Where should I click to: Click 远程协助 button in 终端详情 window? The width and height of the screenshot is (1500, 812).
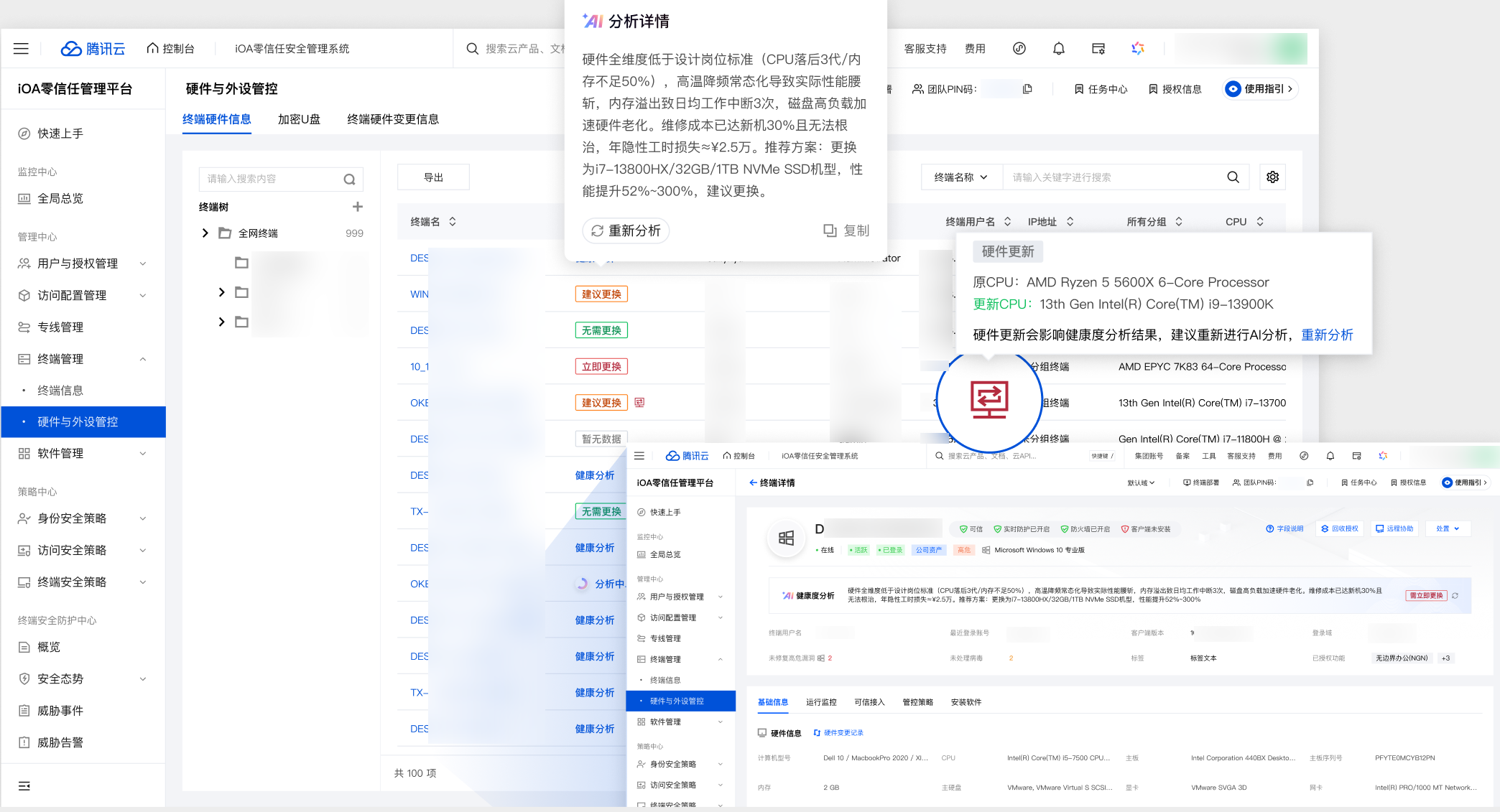point(1394,528)
